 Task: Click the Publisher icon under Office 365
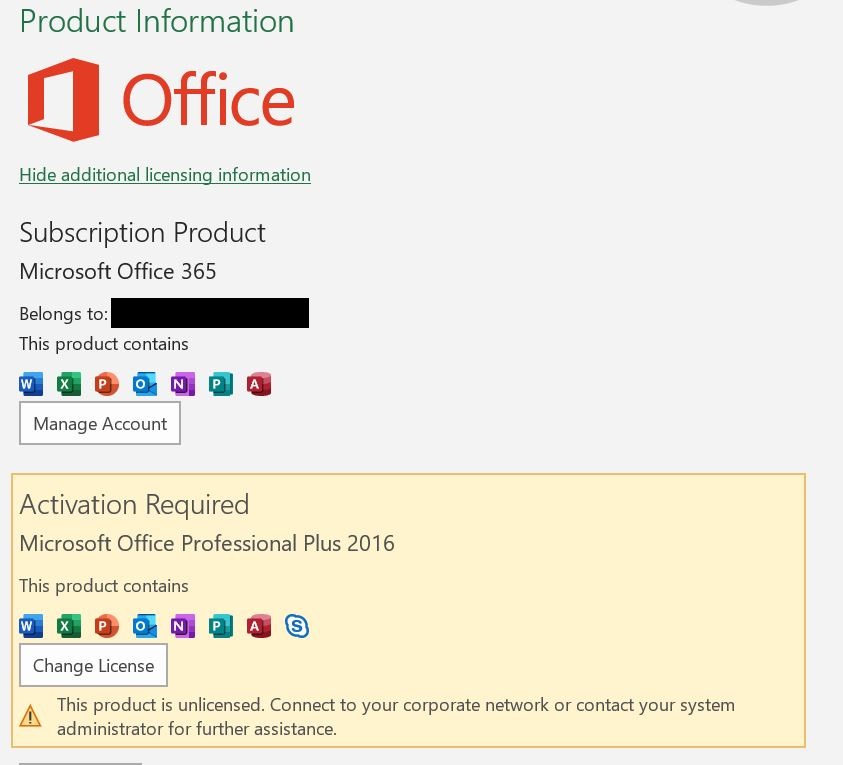coord(220,384)
